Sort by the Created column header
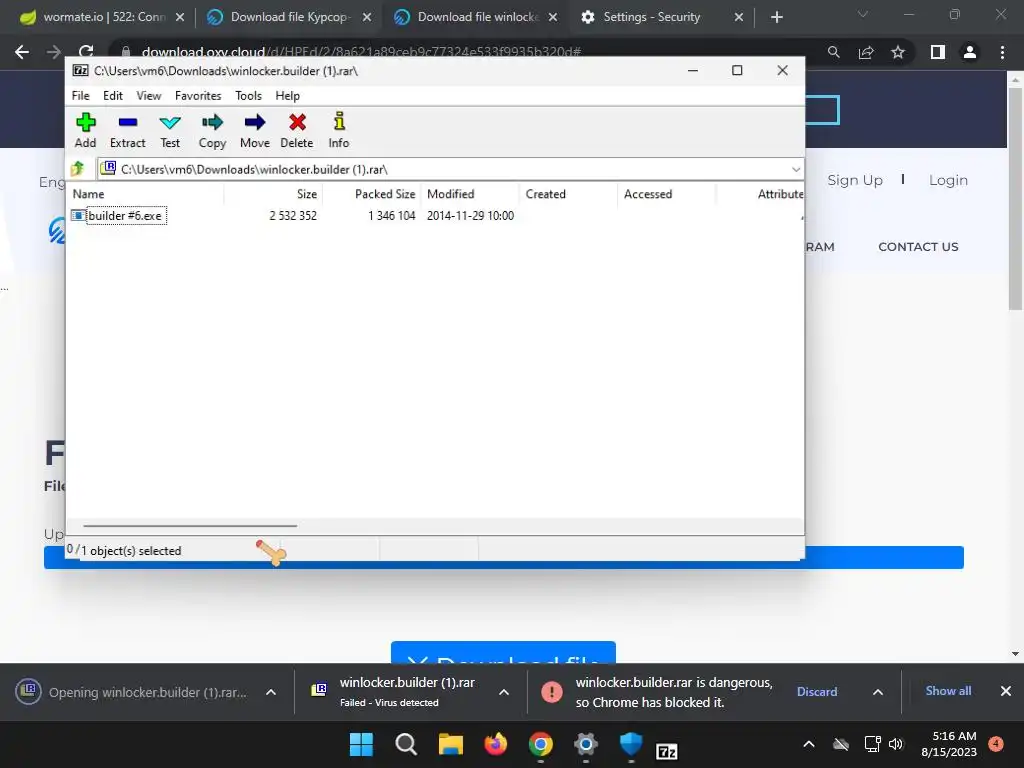The width and height of the screenshot is (1024, 768). pyautogui.click(x=568, y=194)
